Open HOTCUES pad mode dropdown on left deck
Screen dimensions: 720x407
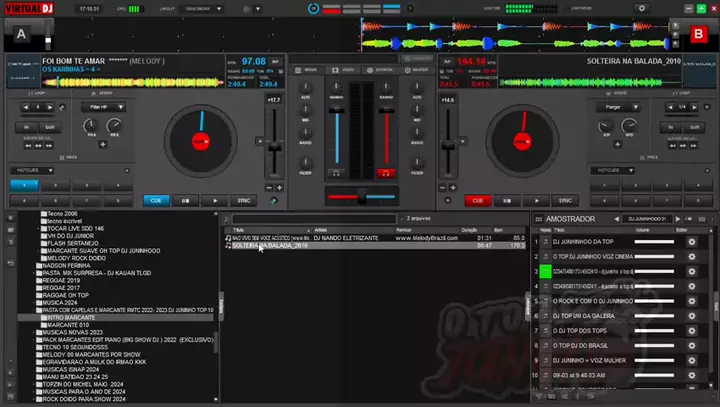click(32, 170)
